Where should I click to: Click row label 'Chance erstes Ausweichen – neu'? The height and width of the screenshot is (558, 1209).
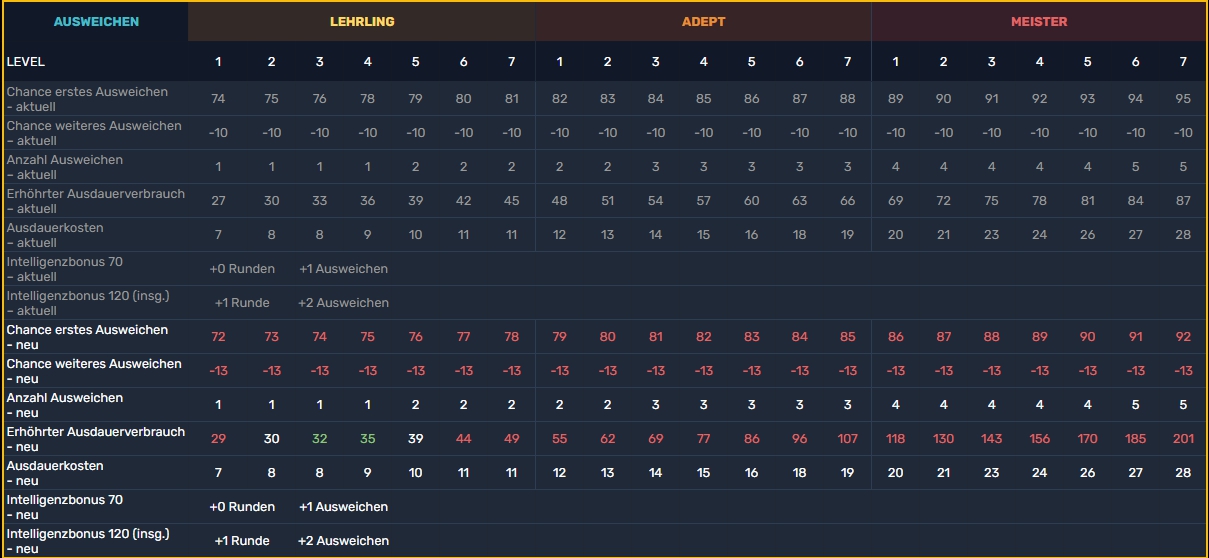point(87,337)
